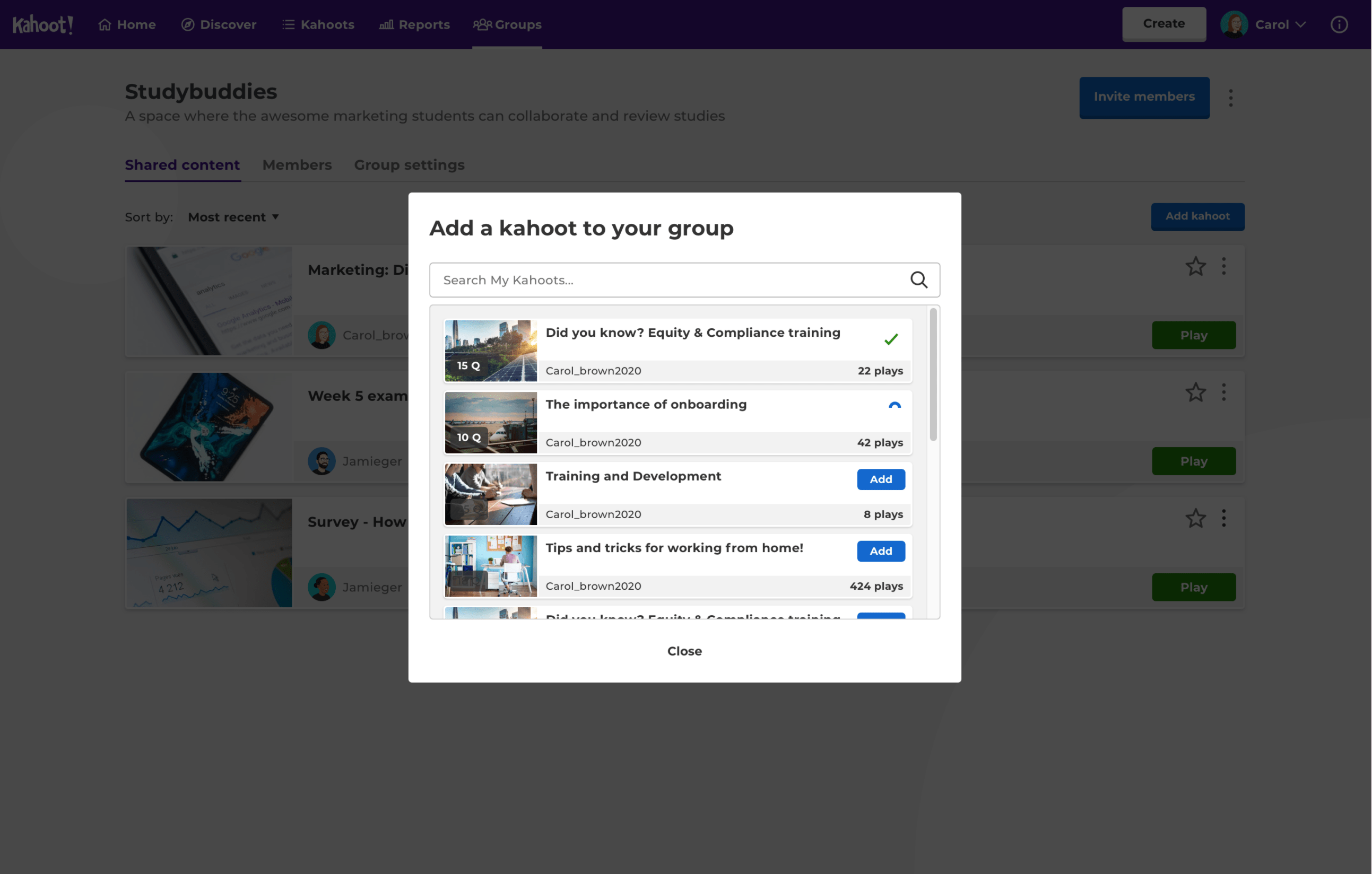Expand the Carol account menu chevron
This screenshot has width=1372, height=874.
tap(1301, 24)
